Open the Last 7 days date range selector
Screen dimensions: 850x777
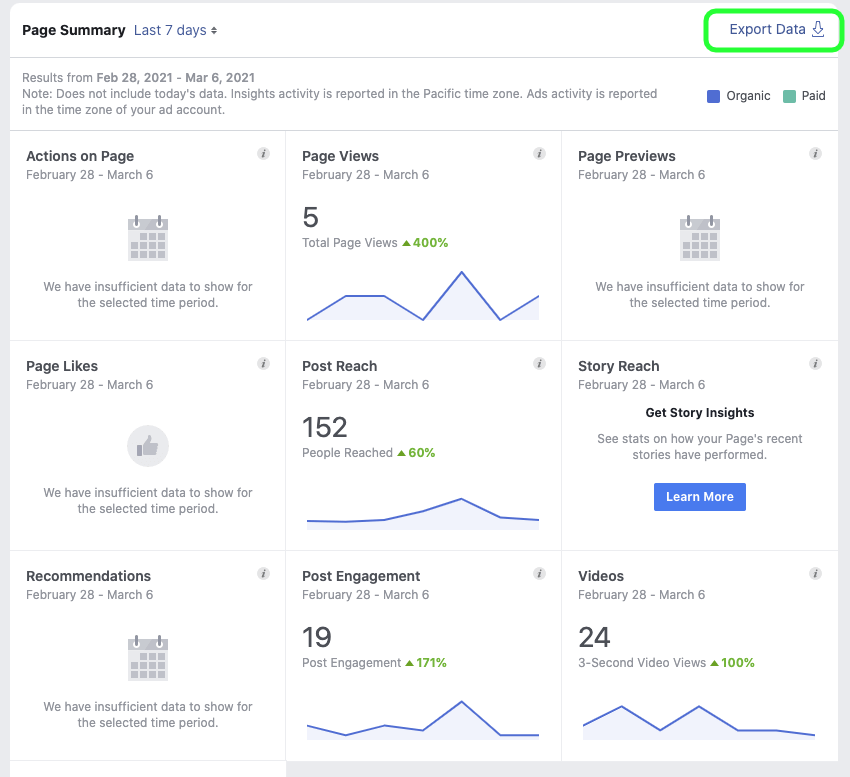[x=174, y=30]
